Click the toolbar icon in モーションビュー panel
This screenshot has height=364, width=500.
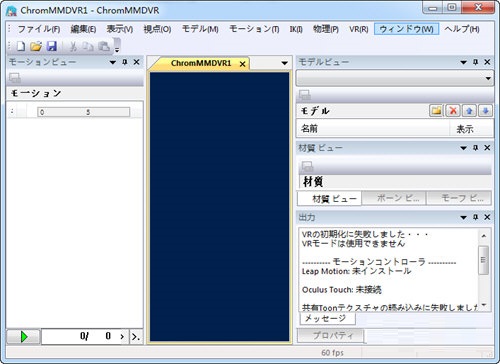[x=15, y=79]
